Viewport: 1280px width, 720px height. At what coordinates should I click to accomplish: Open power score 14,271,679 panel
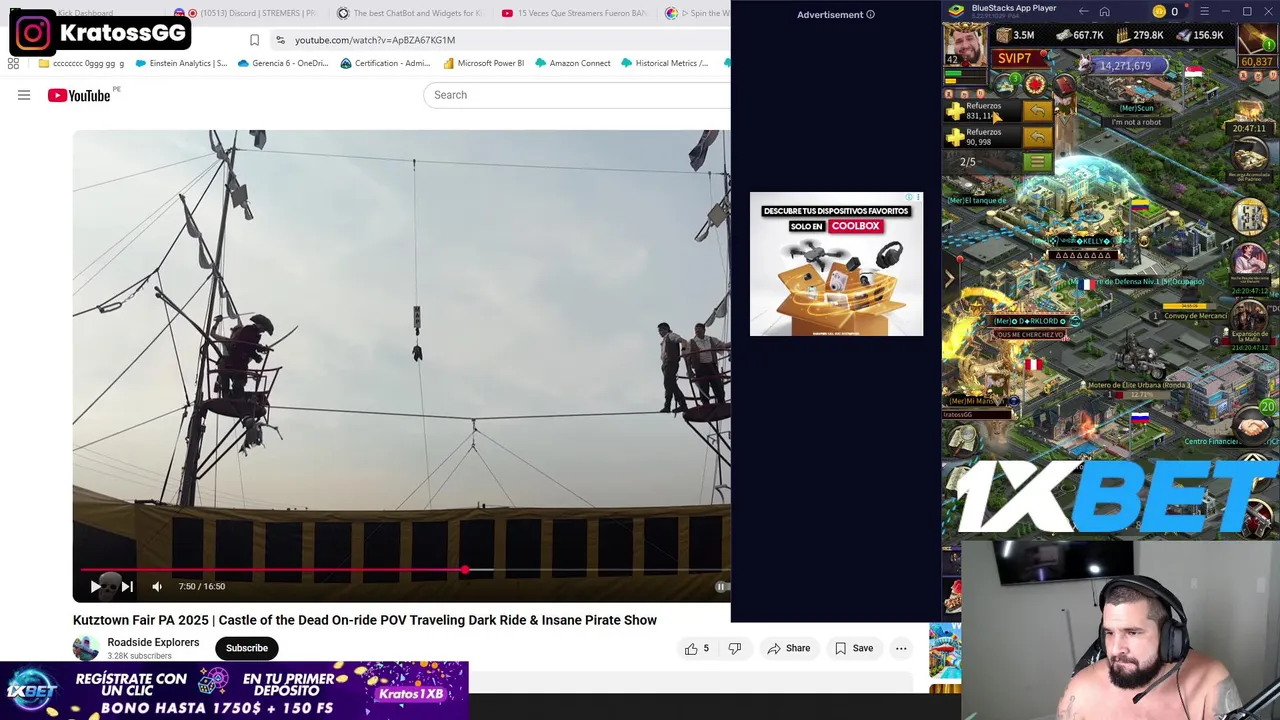(1124, 66)
